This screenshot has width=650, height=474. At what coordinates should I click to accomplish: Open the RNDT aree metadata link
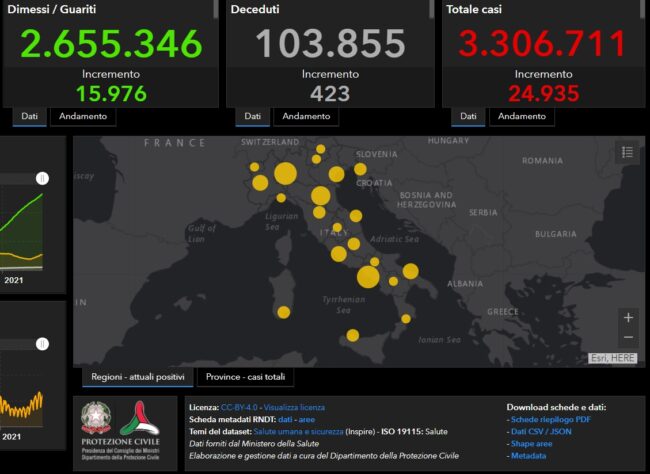307,419
